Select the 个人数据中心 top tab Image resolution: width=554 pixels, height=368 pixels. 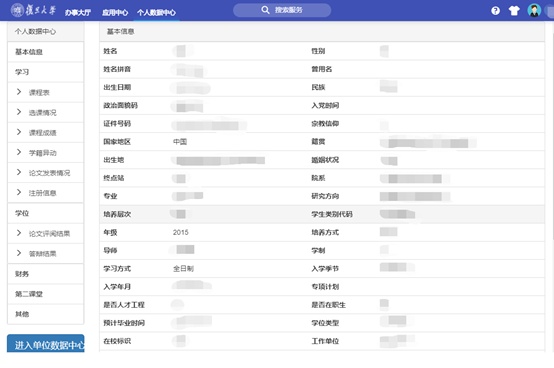pos(156,13)
